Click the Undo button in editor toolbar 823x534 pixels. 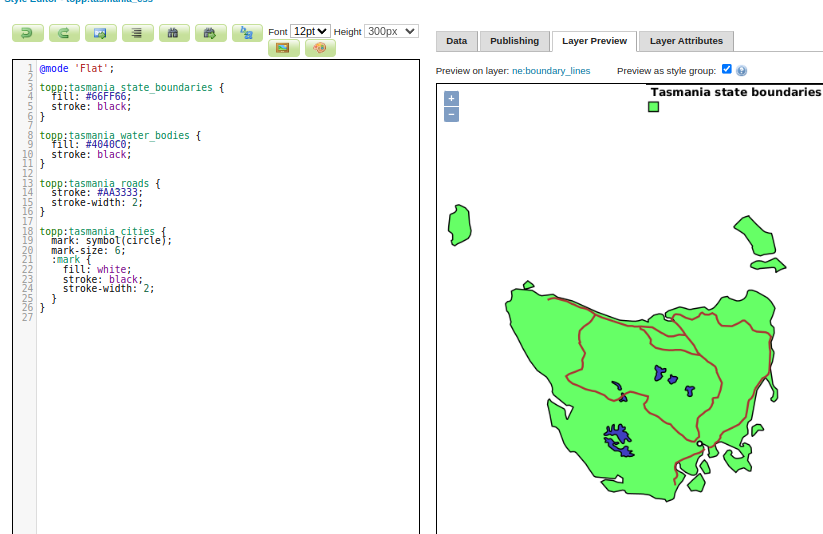[27, 33]
